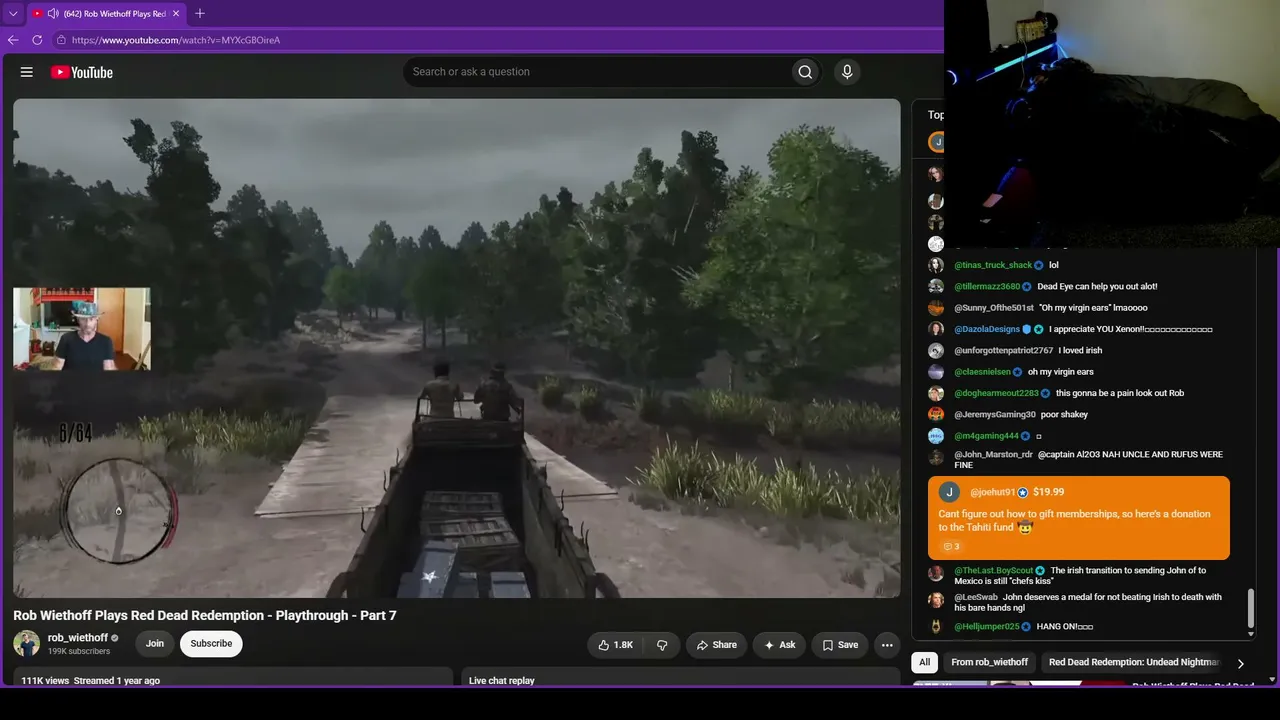Click the avatar beside @tinas_truck_shack
This screenshot has width=1280, height=720.
tap(936, 266)
